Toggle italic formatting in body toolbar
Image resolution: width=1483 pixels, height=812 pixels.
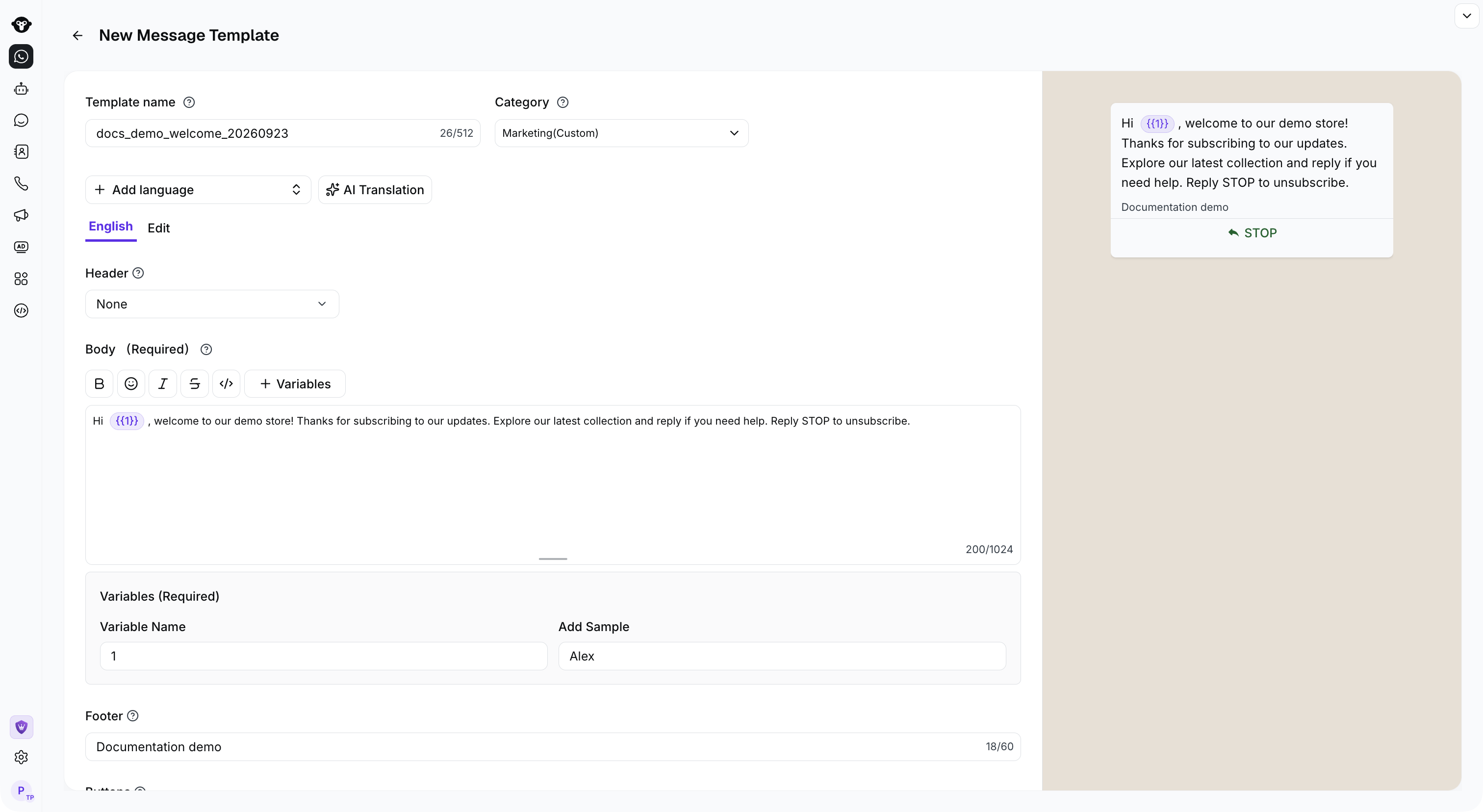click(x=163, y=384)
